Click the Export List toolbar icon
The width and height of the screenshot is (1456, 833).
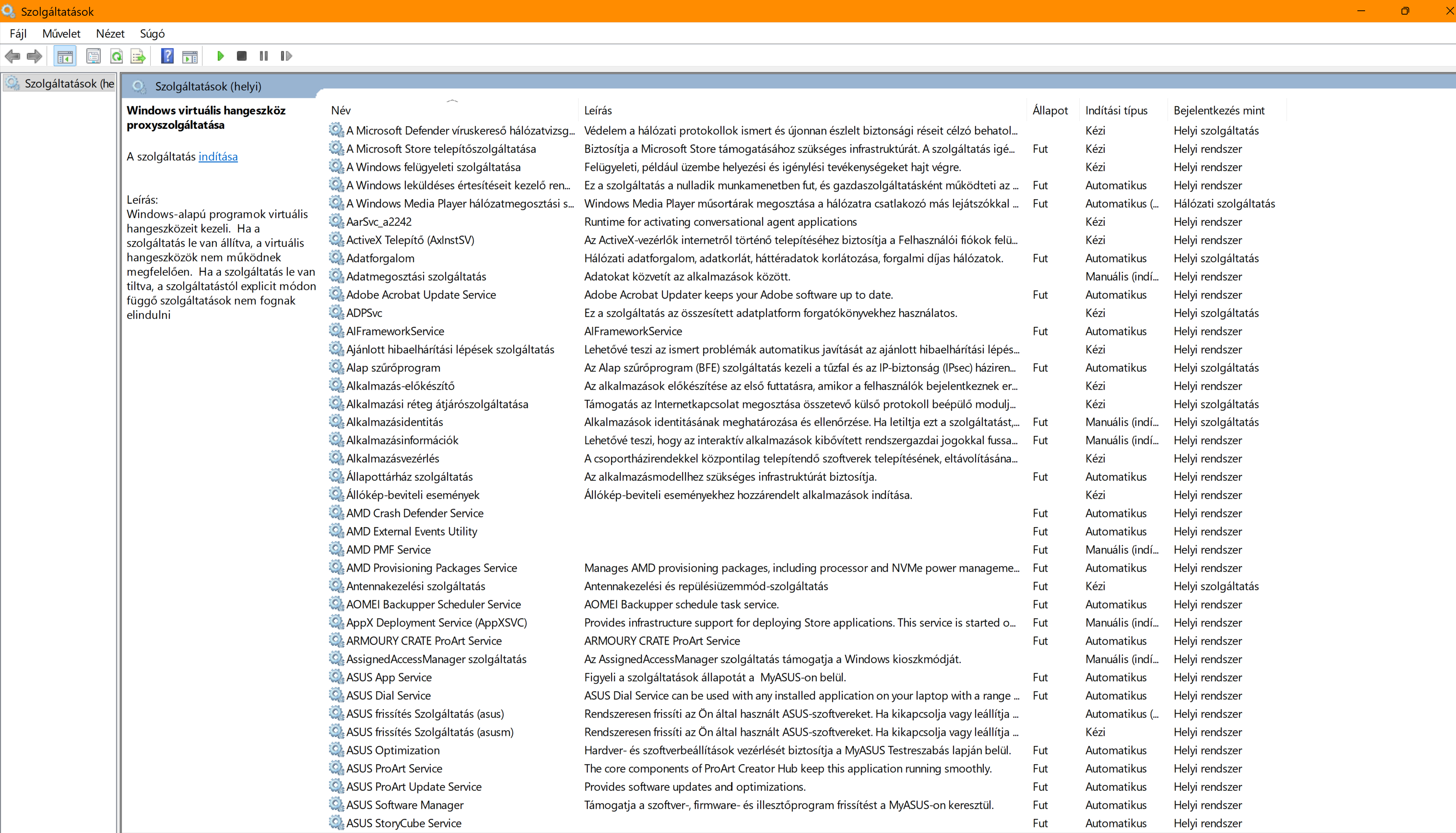(x=138, y=56)
